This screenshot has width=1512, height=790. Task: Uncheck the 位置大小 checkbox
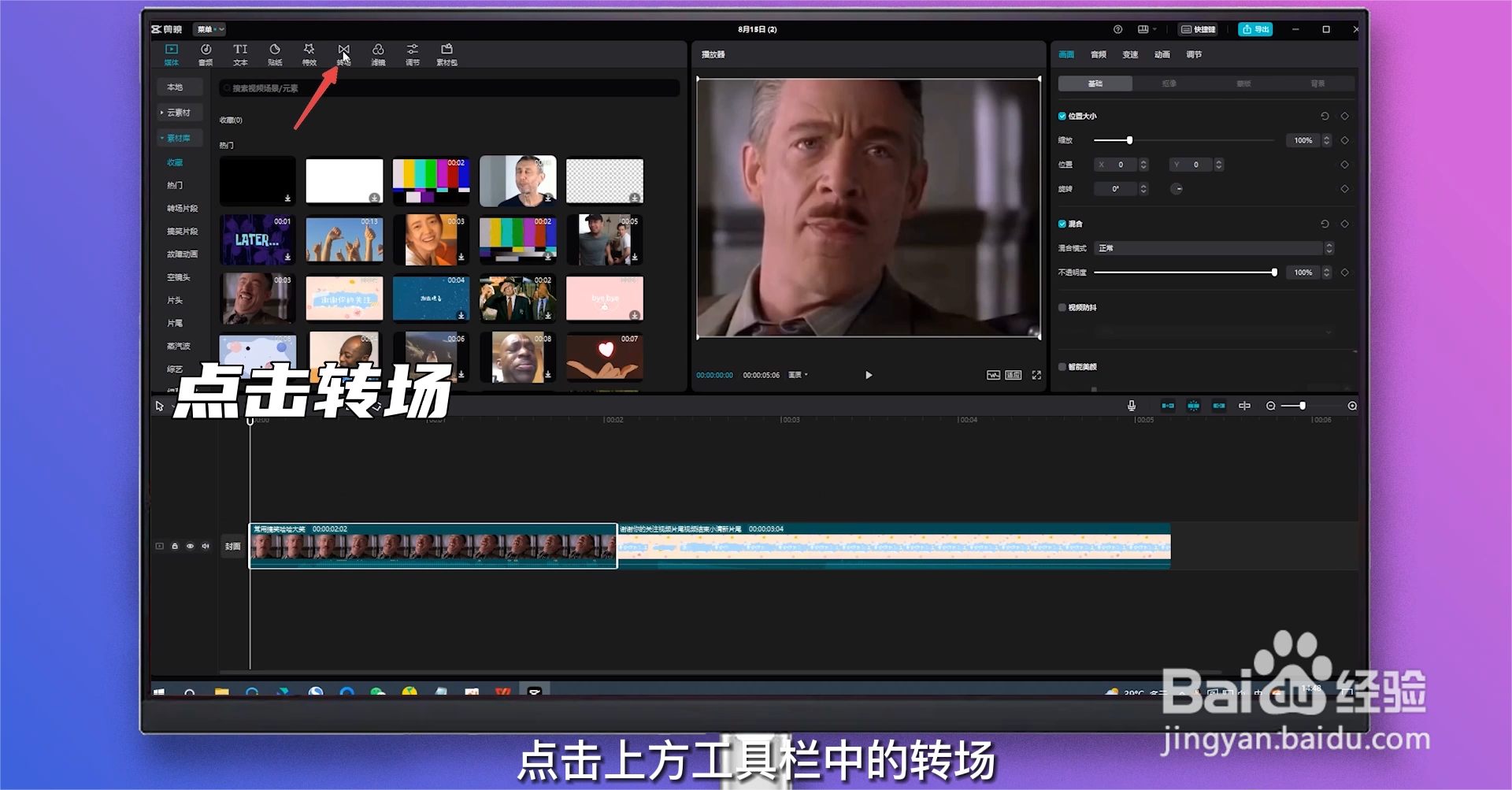click(x=1062, y=116)
